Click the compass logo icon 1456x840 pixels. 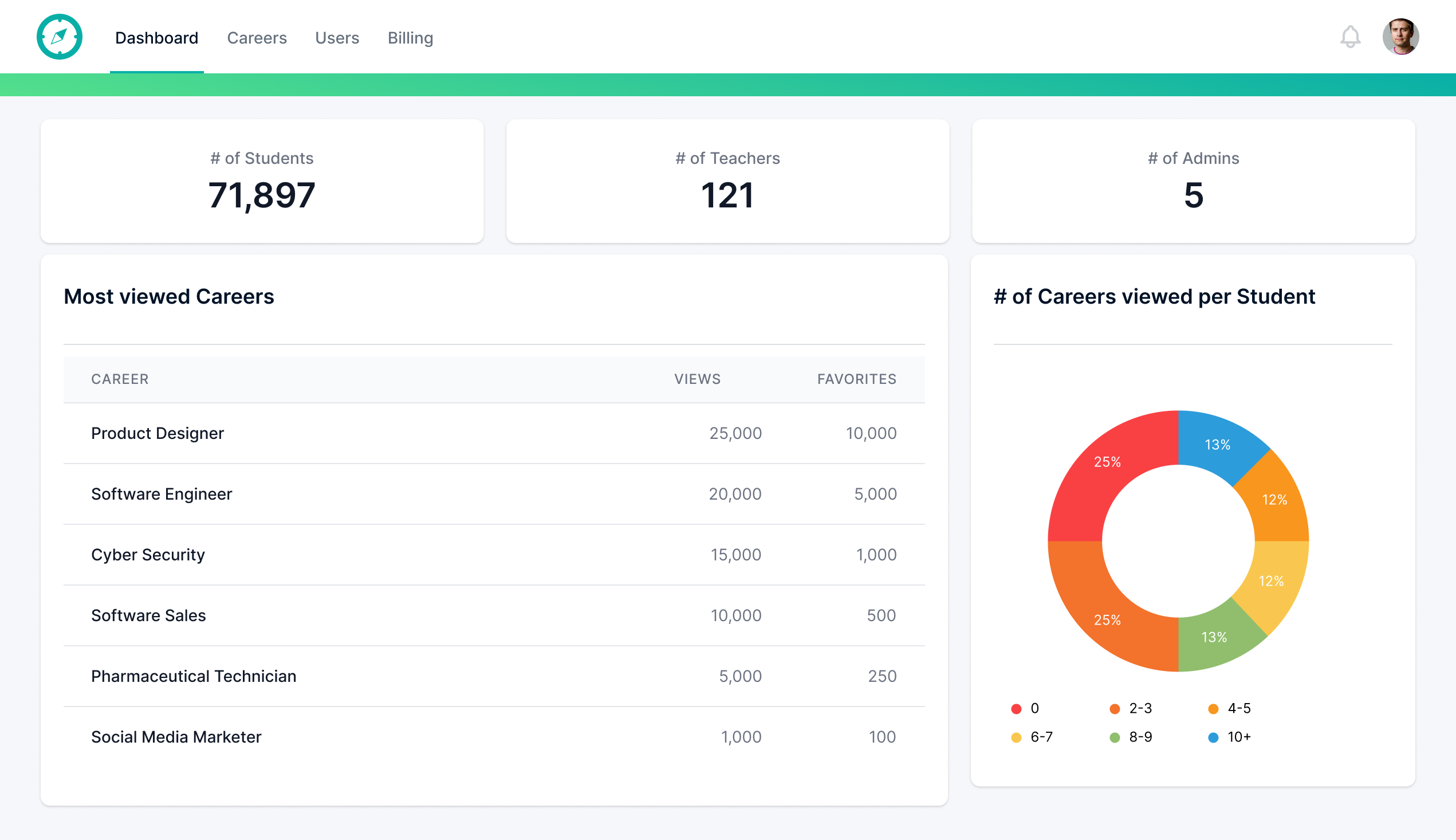click(60, 36)
